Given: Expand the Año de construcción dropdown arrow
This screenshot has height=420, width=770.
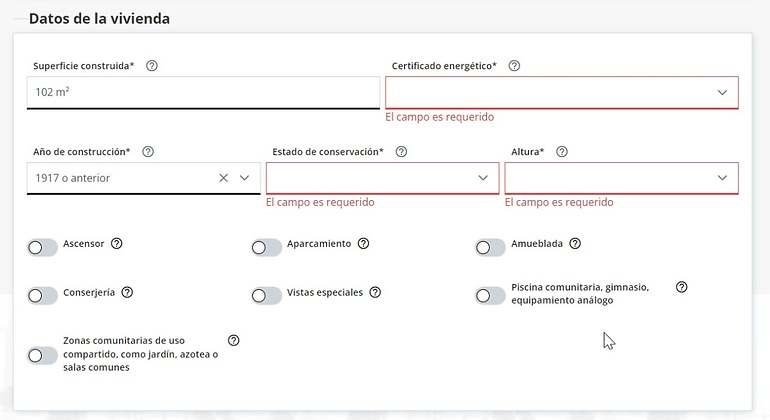Looking at the screenshot, I should point(245,178).
